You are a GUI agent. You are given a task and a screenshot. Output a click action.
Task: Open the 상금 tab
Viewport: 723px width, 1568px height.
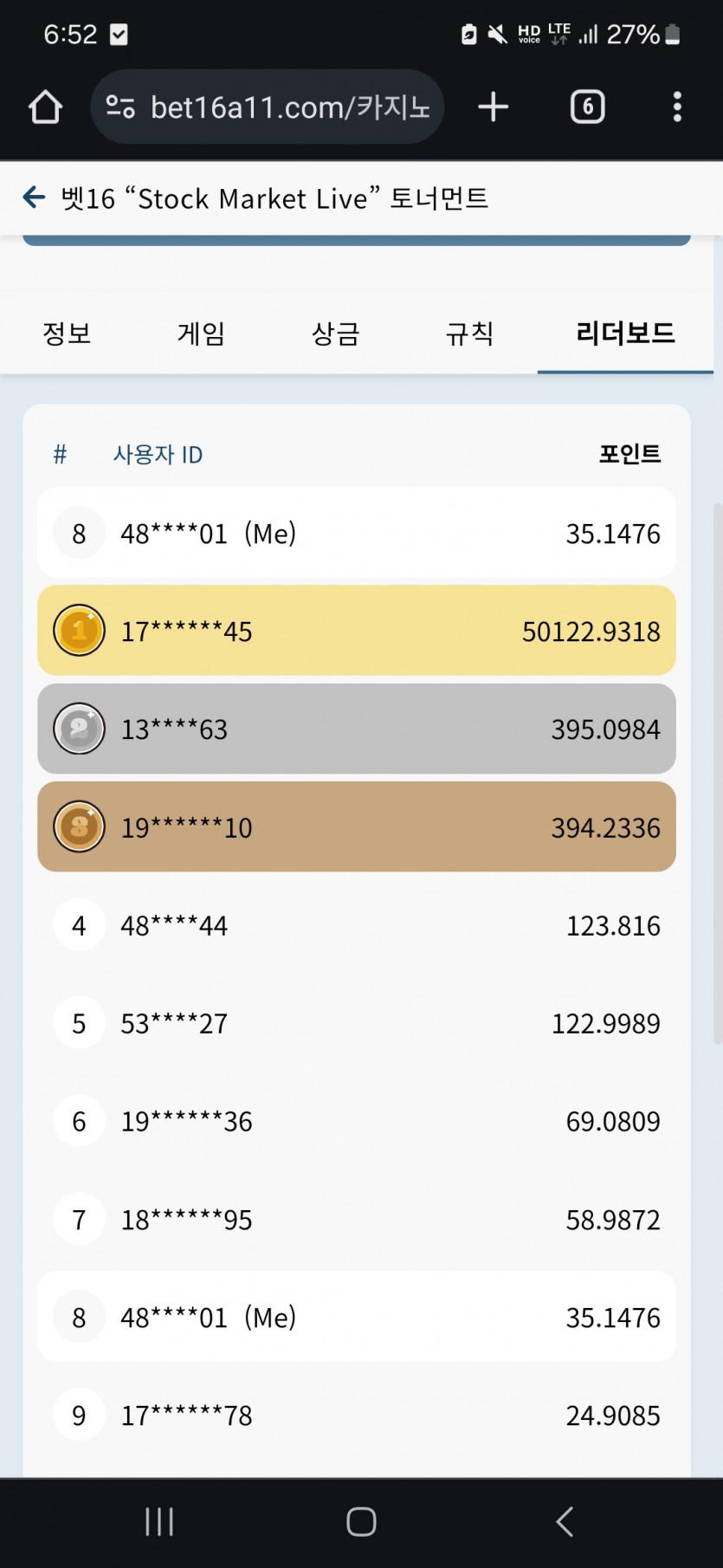(335, 334)
